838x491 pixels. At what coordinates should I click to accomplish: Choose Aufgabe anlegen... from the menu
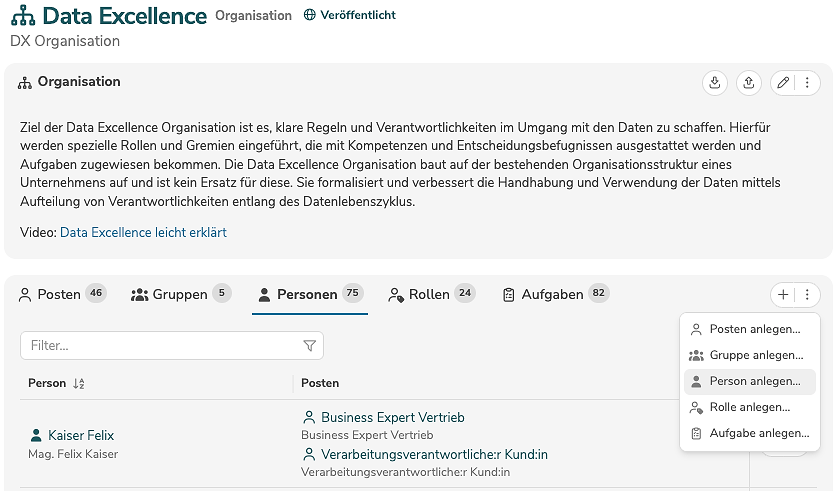(750, 433)
